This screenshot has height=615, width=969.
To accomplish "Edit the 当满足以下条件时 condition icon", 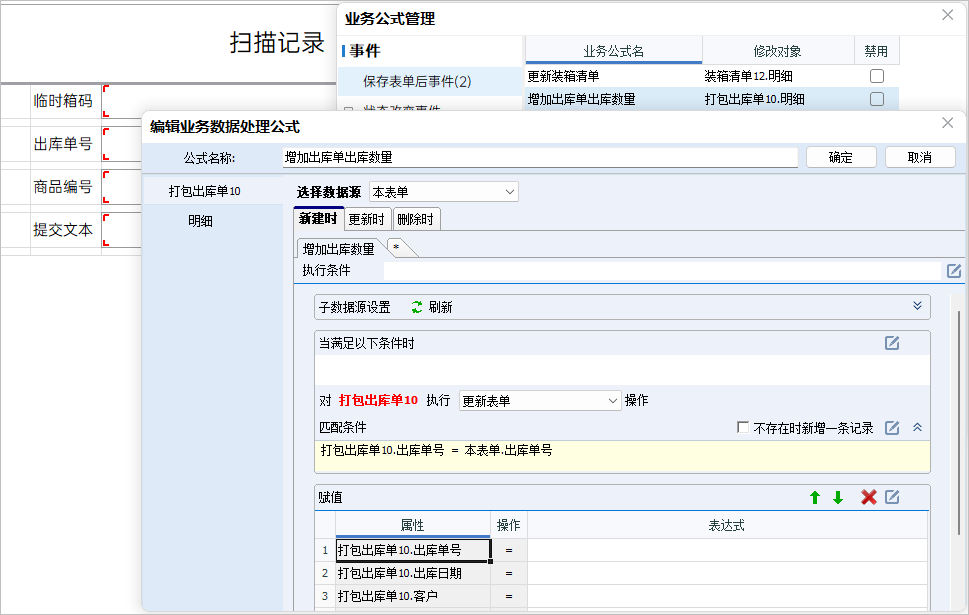I will coord(892,343).
